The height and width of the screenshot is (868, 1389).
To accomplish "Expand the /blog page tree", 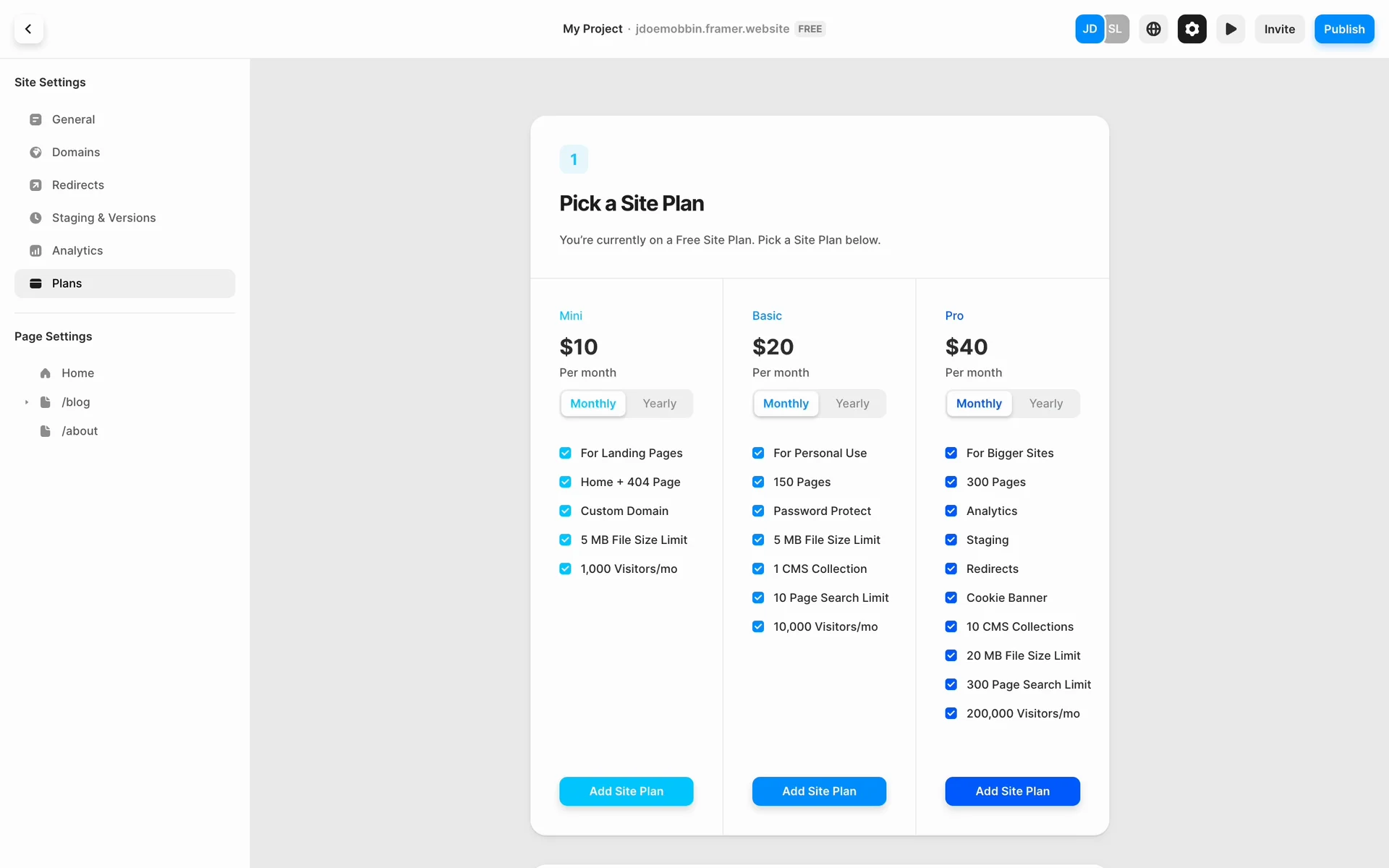I will pos(27,402).
